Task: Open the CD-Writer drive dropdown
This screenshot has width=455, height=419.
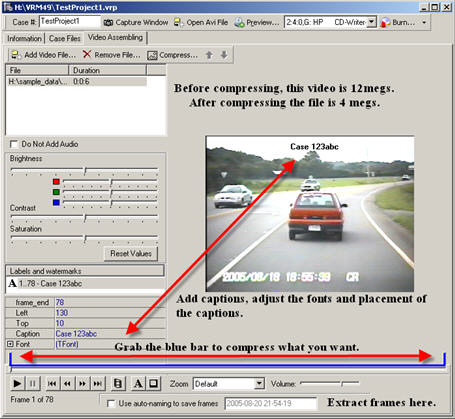Action: point(372,22)
